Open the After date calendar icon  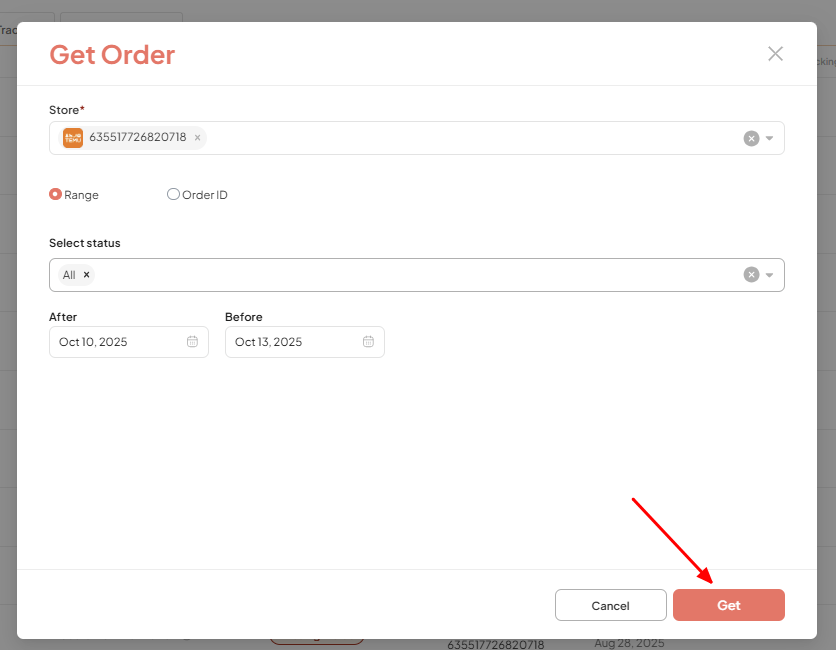[x=192, y=342]
